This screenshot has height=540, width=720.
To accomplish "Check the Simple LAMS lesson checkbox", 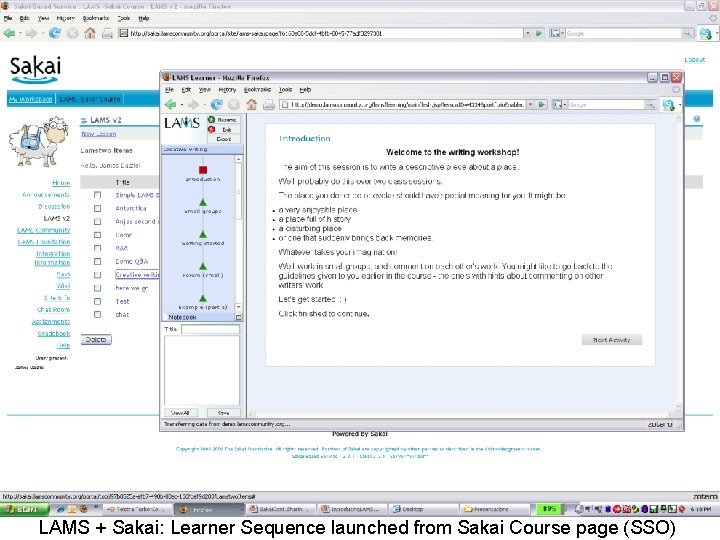I will click(97, 195).
